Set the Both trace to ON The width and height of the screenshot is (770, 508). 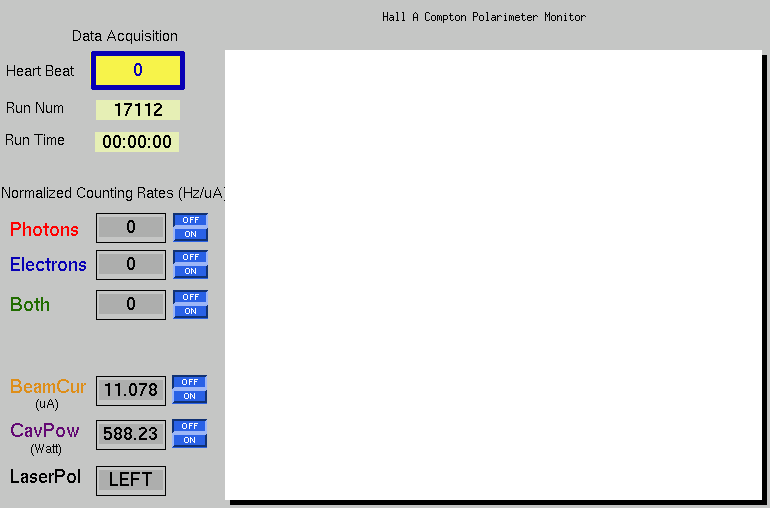pyautogui.click(x=191, y=311)
